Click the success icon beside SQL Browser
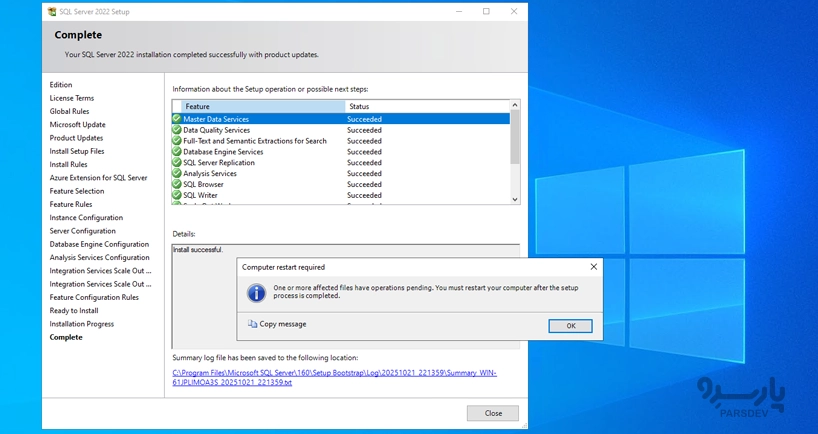 click(177, 185)
